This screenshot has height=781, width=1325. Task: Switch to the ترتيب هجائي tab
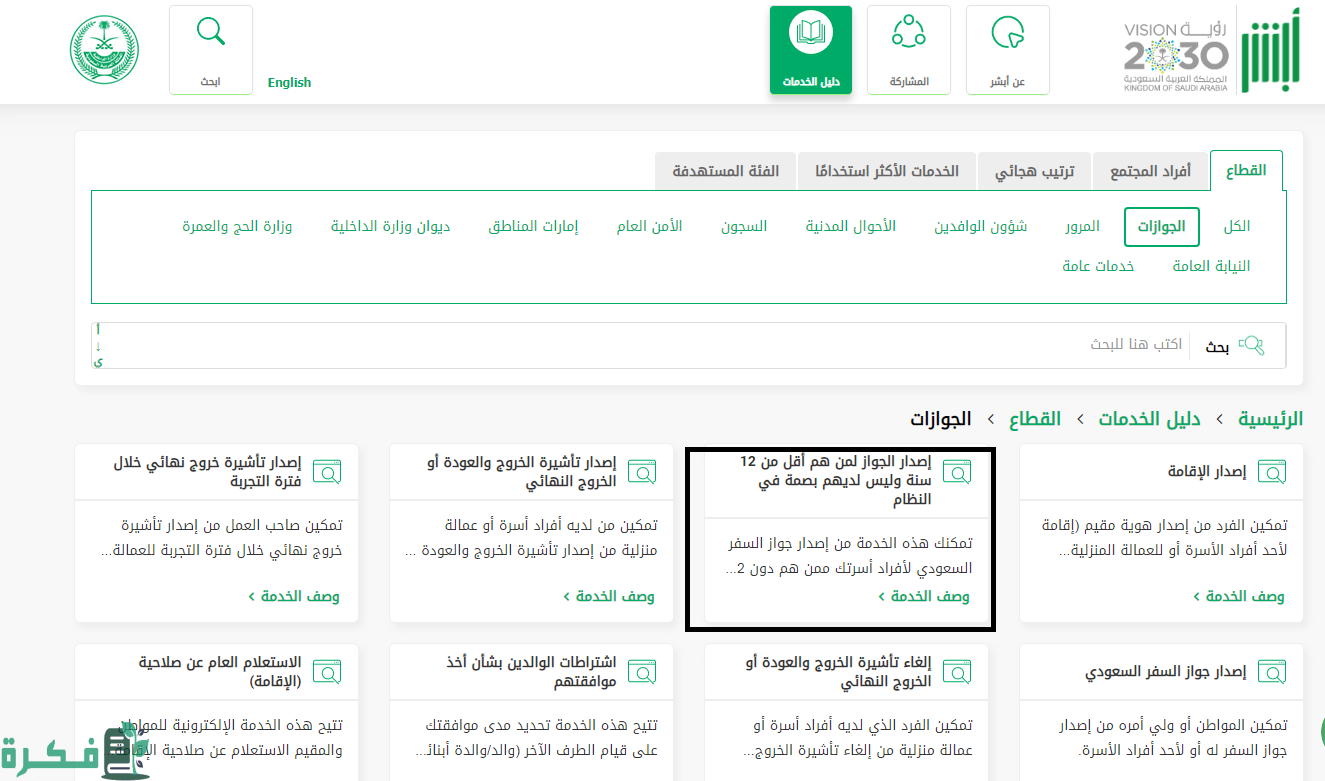click(1034, 171)
